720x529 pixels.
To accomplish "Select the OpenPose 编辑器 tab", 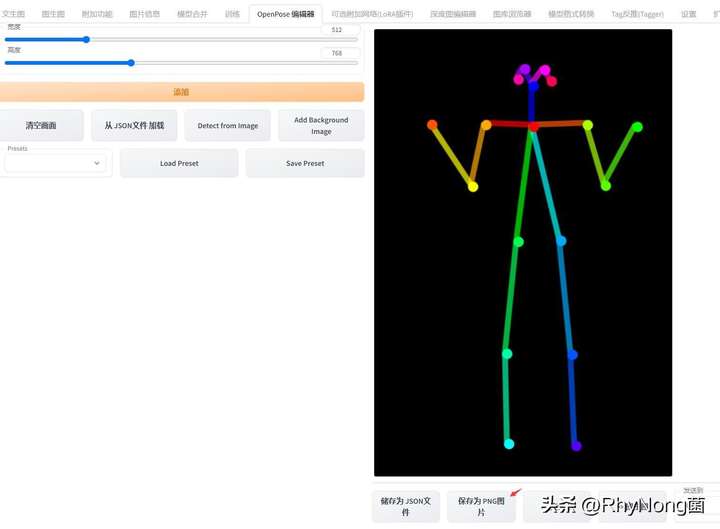I will coord(286,14).
